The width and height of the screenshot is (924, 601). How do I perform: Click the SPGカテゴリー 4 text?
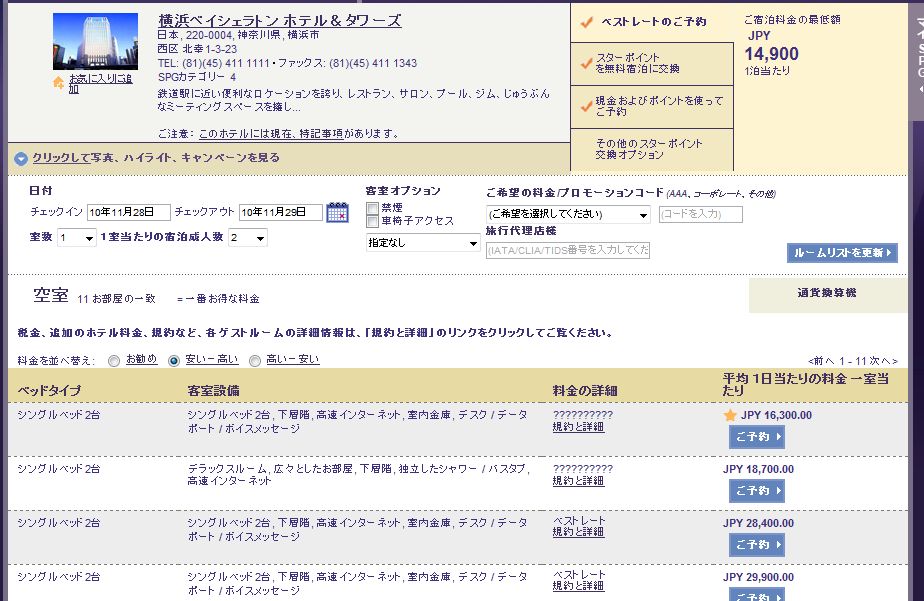click(197, 77)
